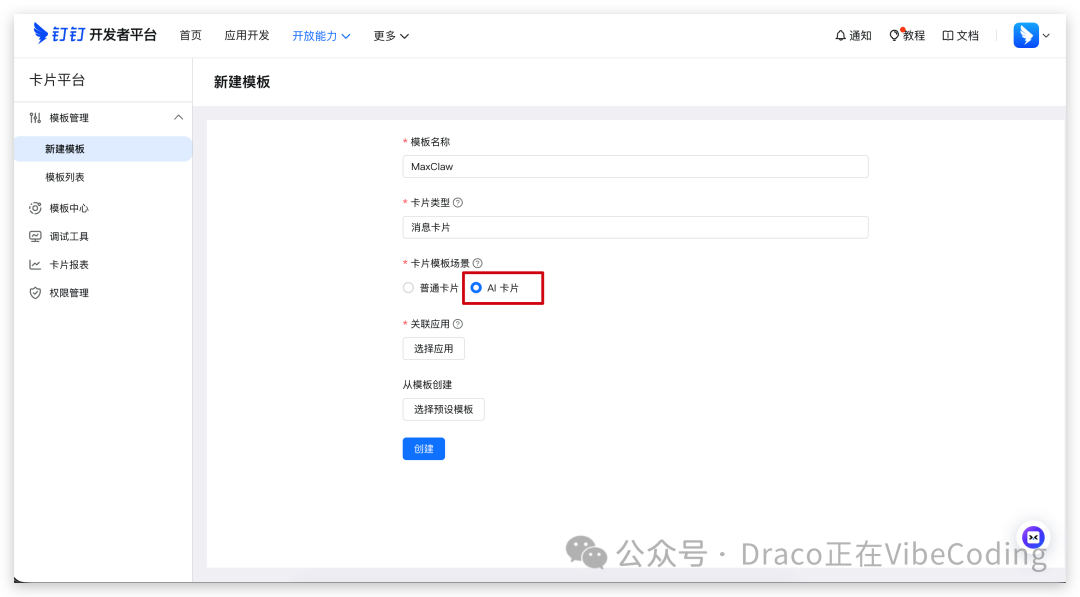
Task: Open 调试工具 debugging tools
Action: point(70,236)
